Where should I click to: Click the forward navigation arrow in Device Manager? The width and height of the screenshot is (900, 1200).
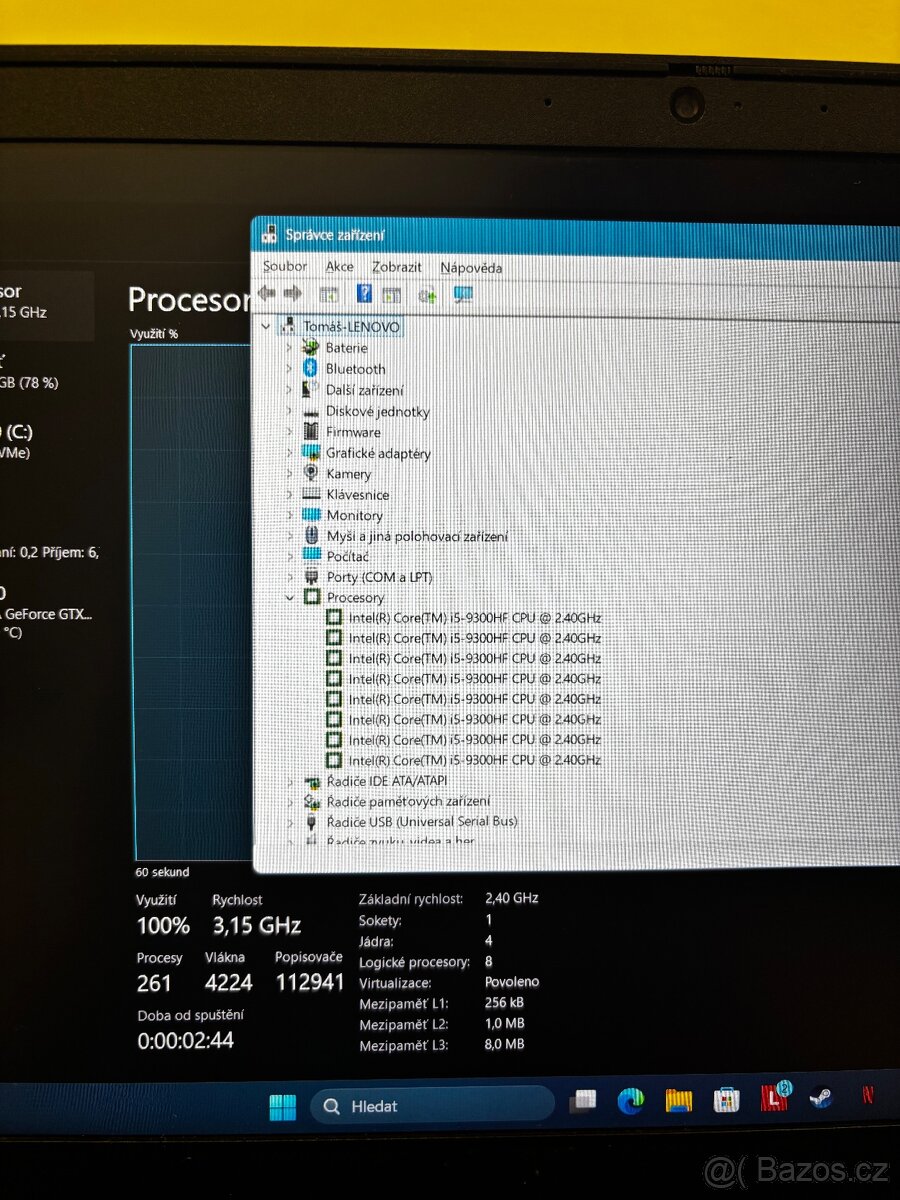(x=294, y=293)
